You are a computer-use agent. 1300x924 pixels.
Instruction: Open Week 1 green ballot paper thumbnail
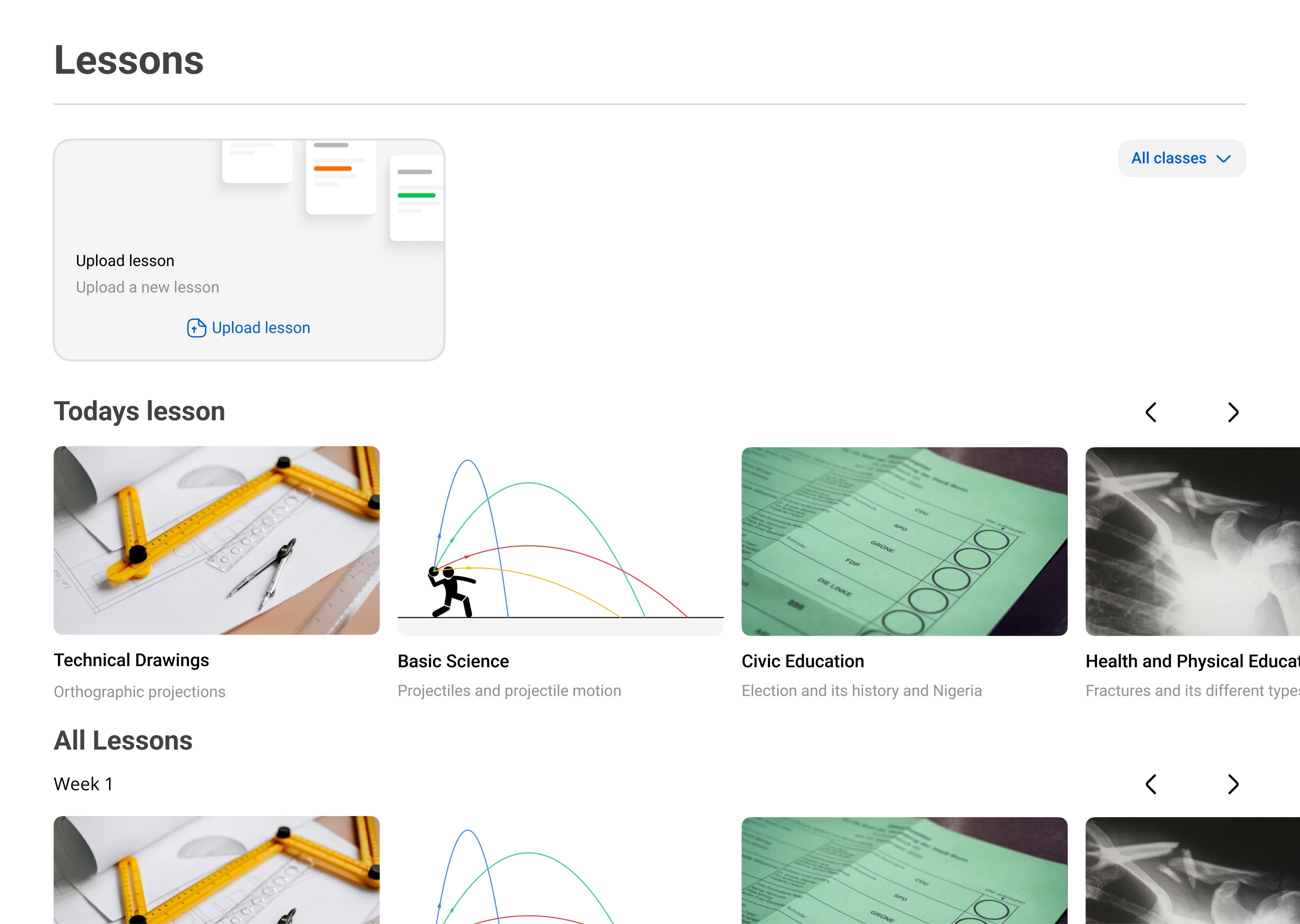(x=904, y=870)
